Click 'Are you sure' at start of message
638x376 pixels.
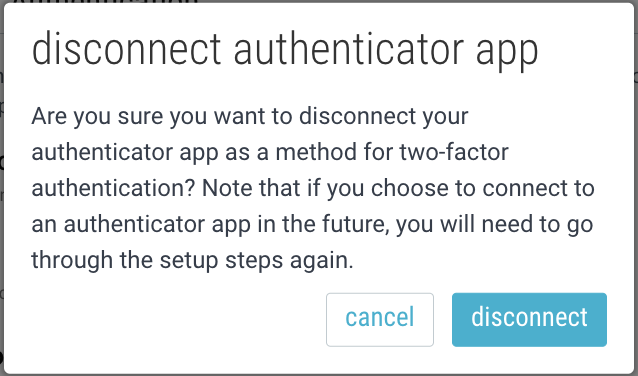click(x=98, y=116)
